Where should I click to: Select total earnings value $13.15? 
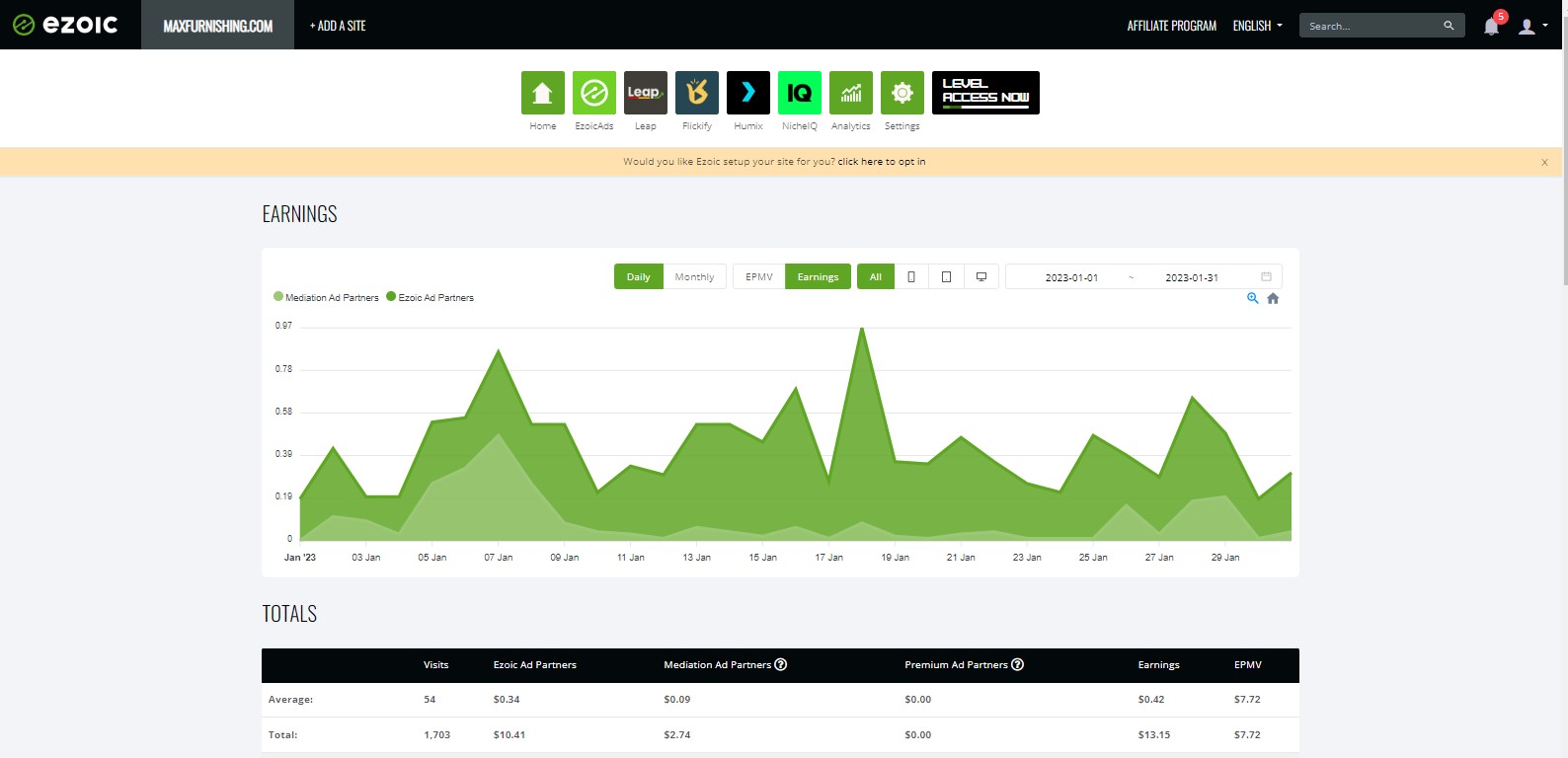coord(1154,734)
